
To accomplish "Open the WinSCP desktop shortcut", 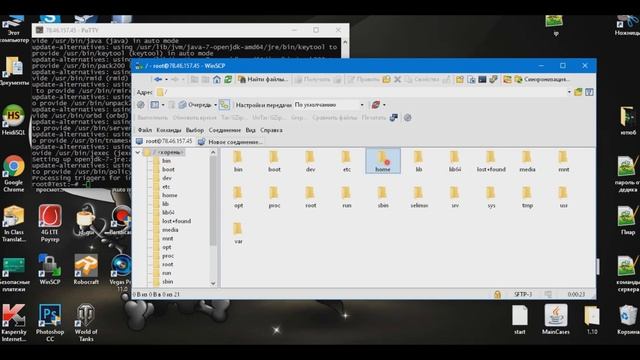I will click(50, 269).
